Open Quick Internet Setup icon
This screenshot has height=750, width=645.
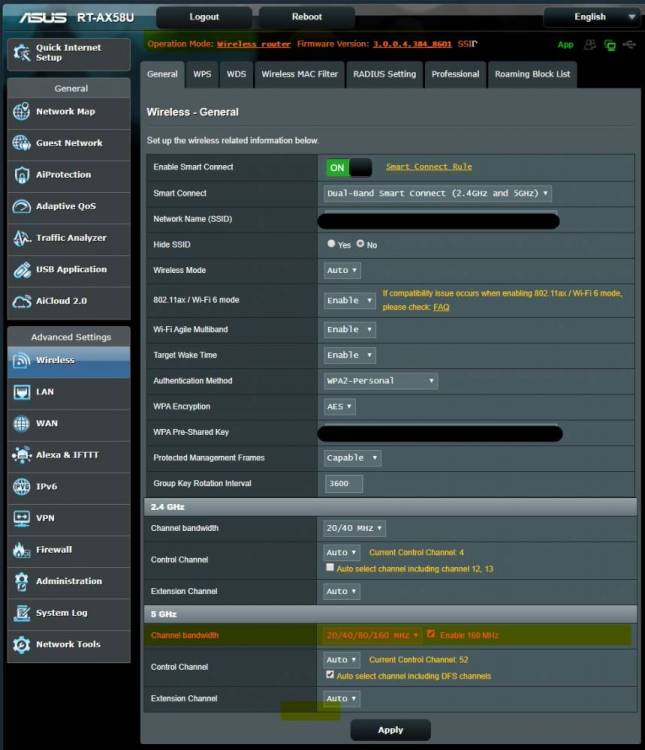(22, 53)
